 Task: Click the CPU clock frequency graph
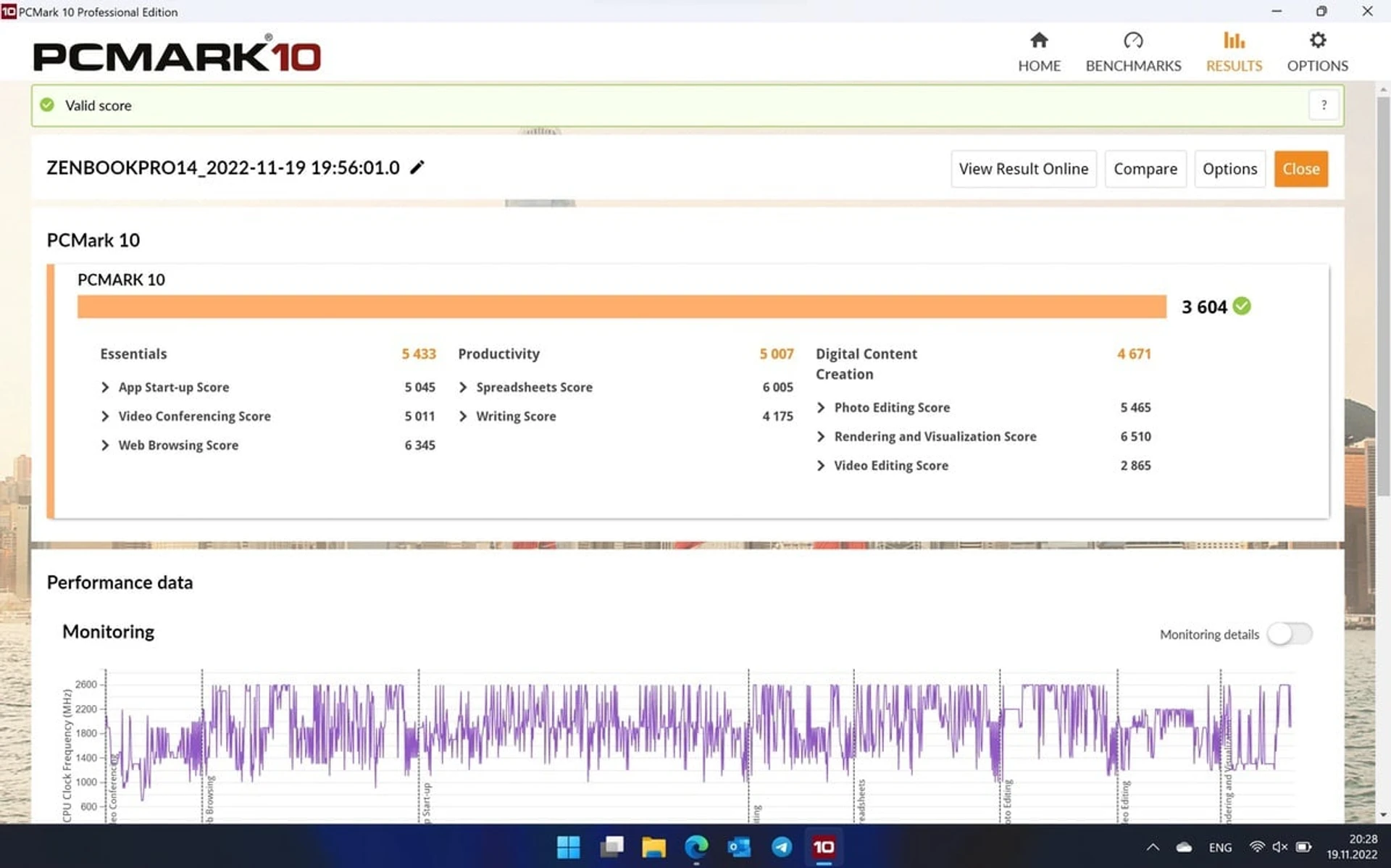click(699, 746)
